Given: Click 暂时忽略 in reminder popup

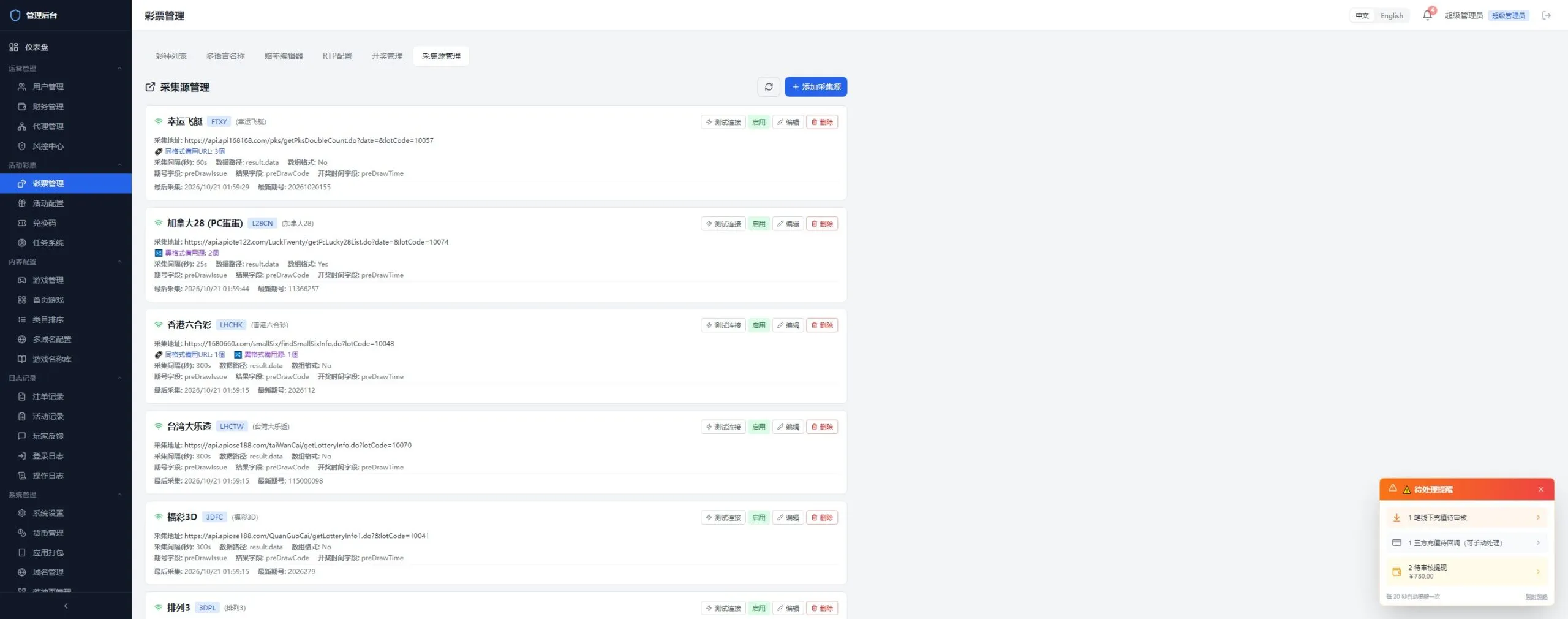Looking at the screenshot, I should click(x=1536, y=597).
